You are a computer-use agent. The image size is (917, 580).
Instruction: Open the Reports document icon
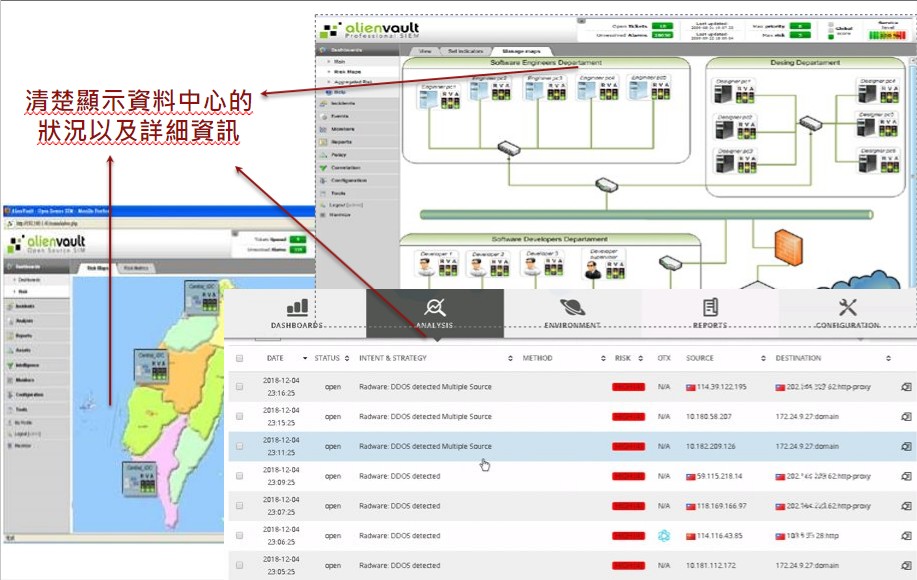point(710,308)
